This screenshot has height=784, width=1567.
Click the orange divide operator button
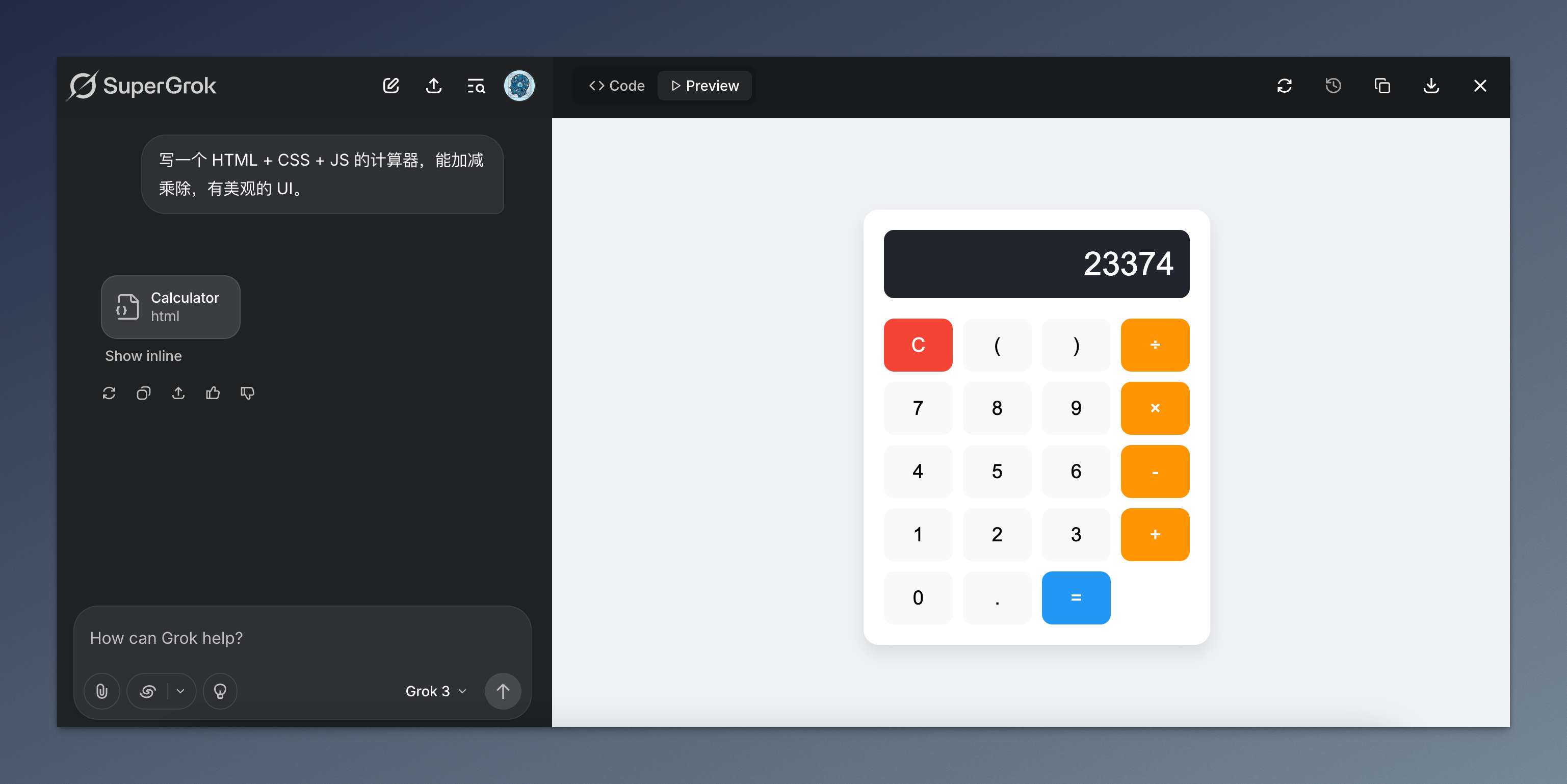tap(1154, 345)
